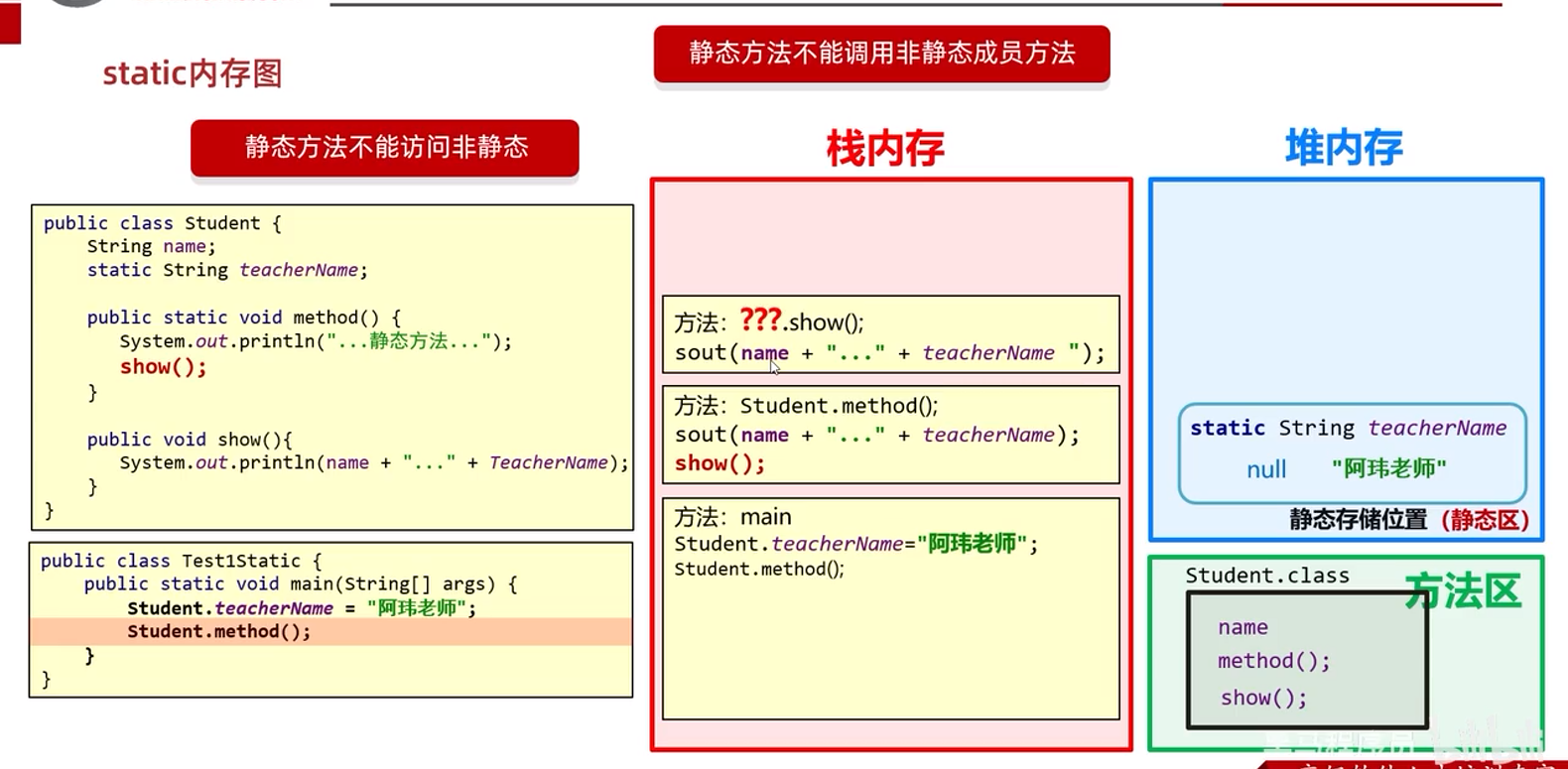Click the 栈内存 heading

click(885, 148)
